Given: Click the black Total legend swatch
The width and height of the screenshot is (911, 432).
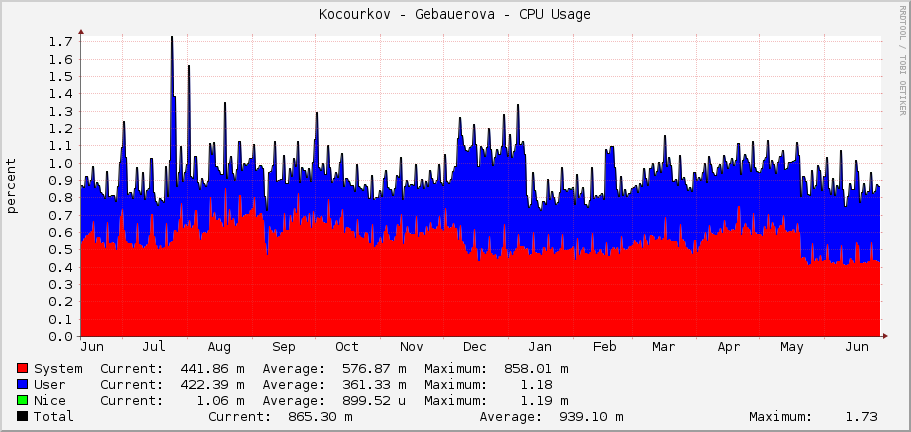Looking at the screenshot, I should [x=23, y=416].
